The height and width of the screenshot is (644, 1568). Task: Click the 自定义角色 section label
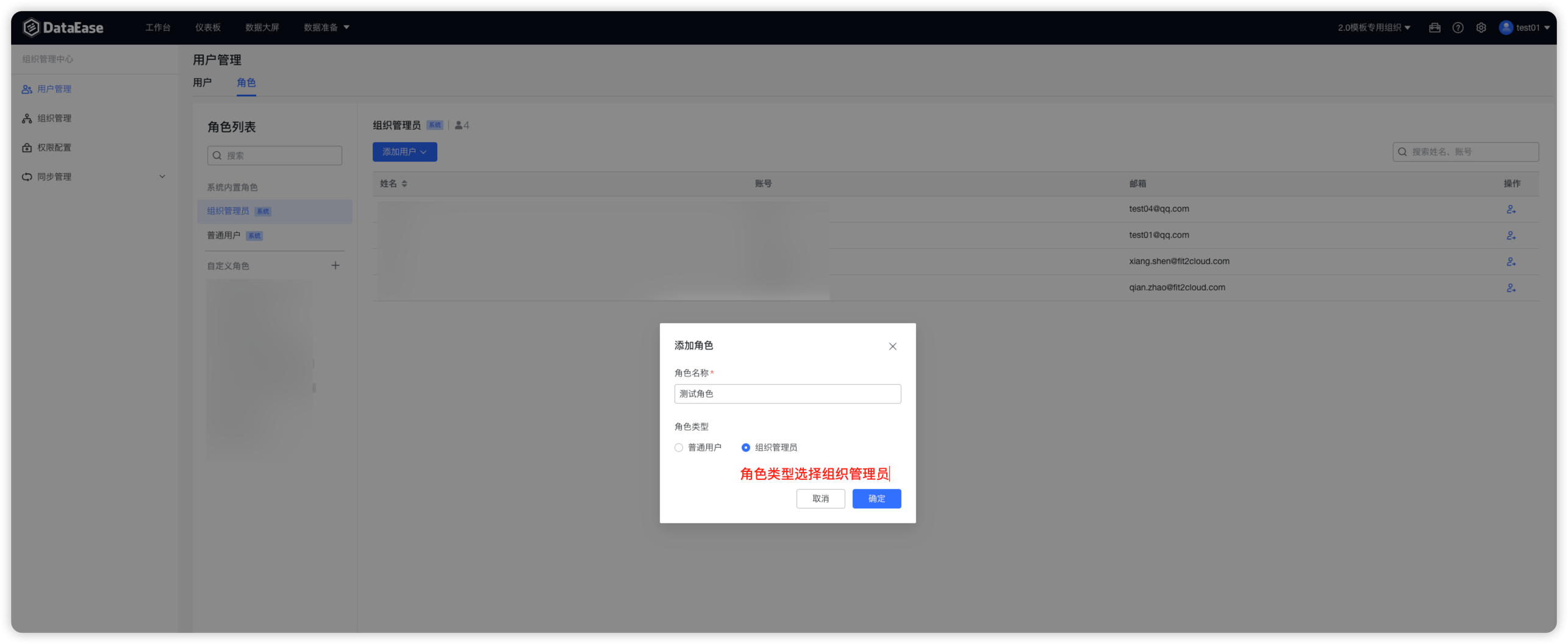coord(227,266)
